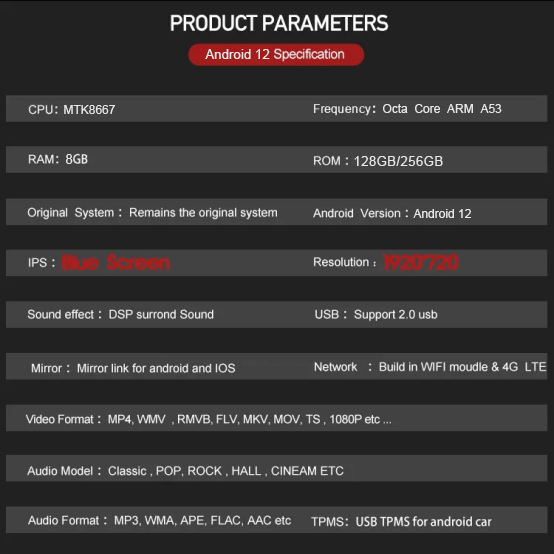
Task: Click the PRODUCT PARAMETERS heading
Action: (279, 23)
